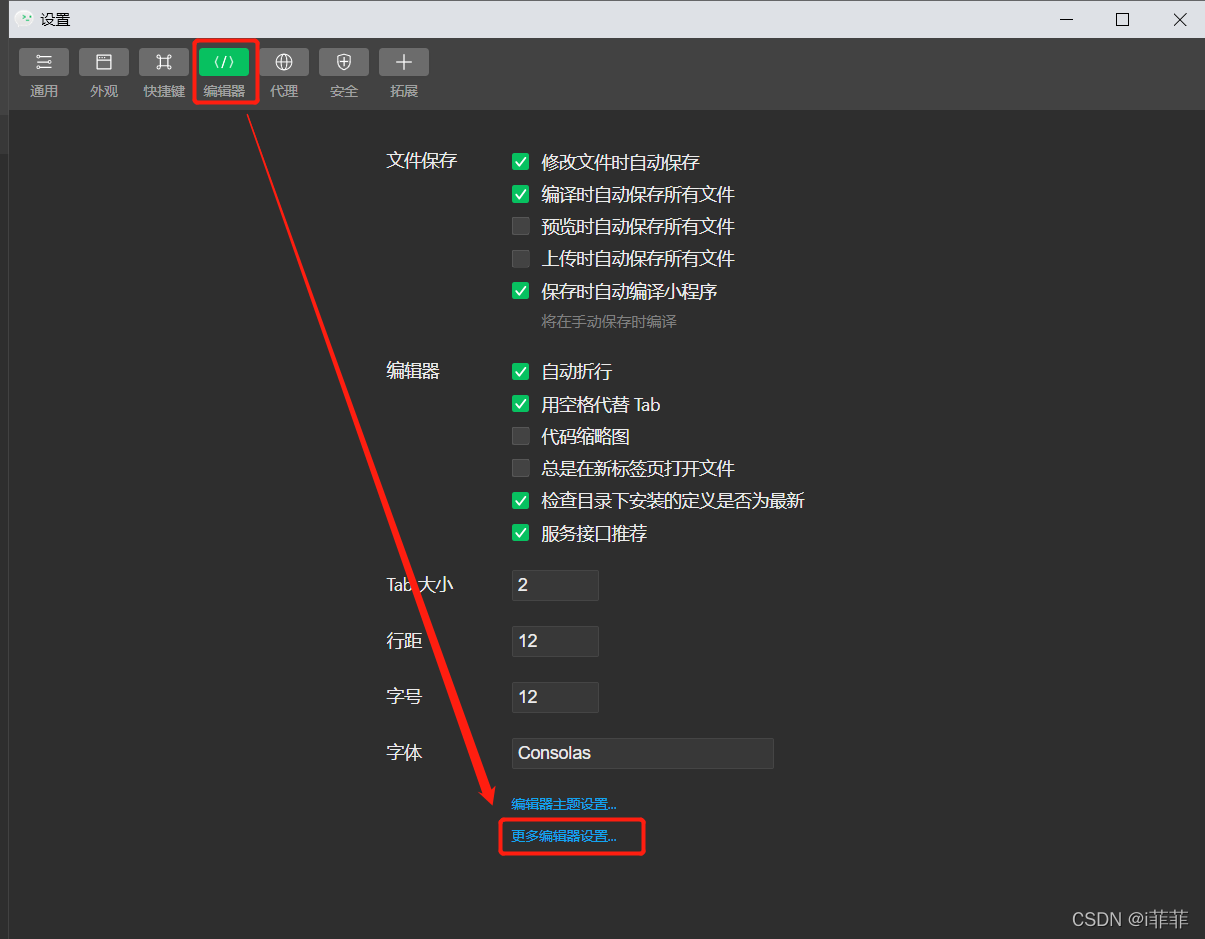The height and width of the screenshot is (939, 1205).
Task: Uncheck 编译时自动保存所有文件 checkbox
Action: click(520, 194)
